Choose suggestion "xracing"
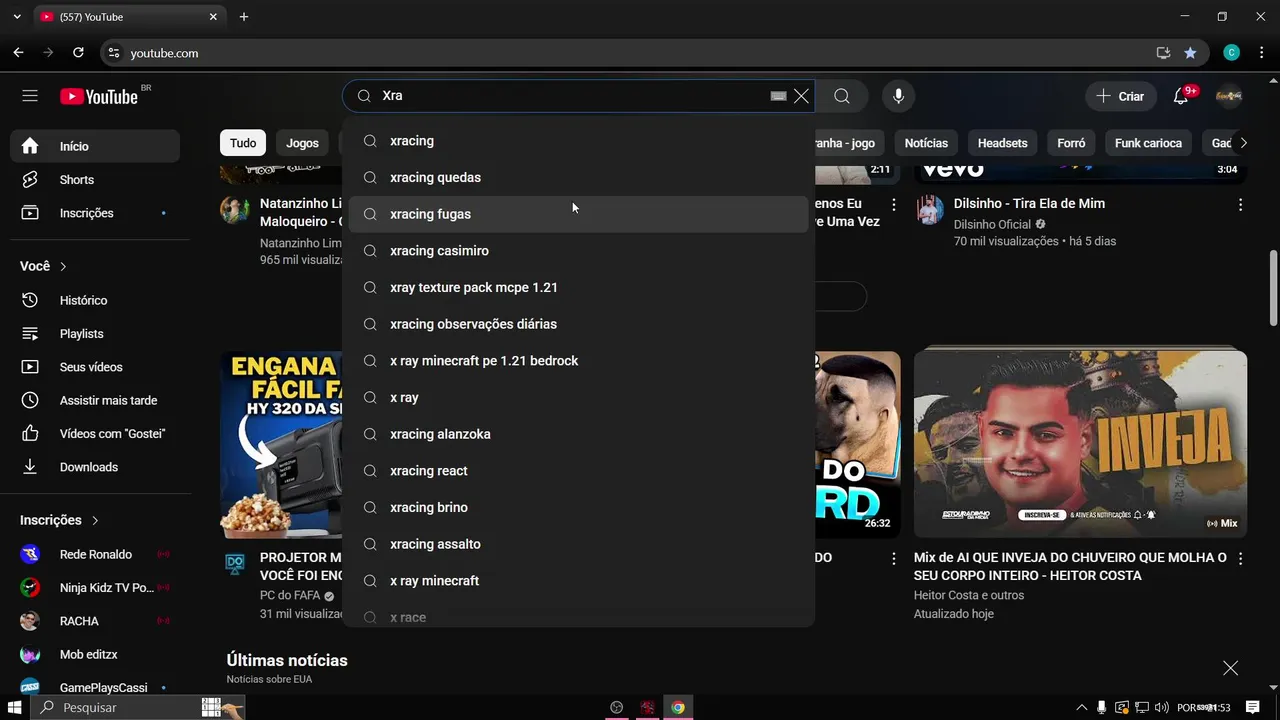This screenshot has width=1280, height=720. [x=578, y=141]
